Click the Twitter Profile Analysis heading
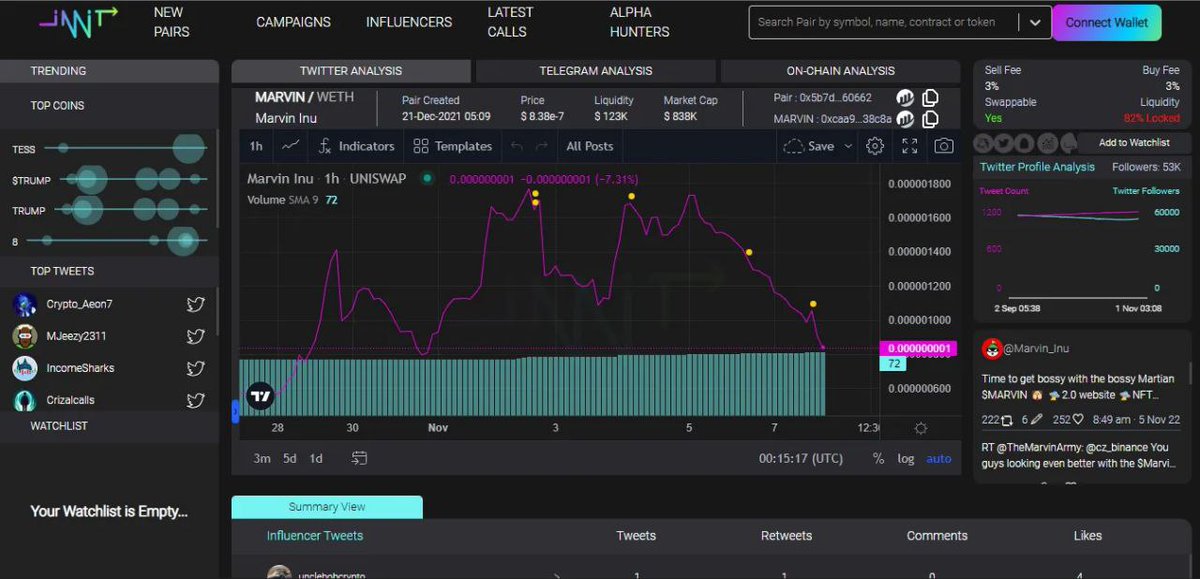 click(x=1037, y=167)
